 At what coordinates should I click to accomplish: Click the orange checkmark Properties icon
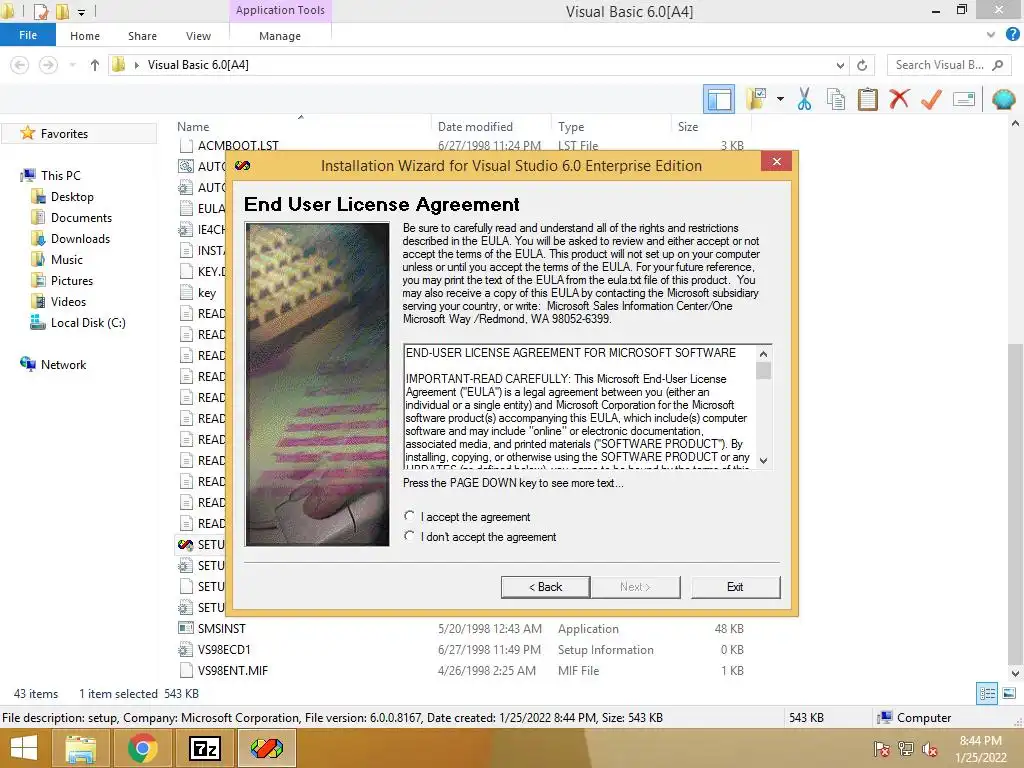pos(931,99)
